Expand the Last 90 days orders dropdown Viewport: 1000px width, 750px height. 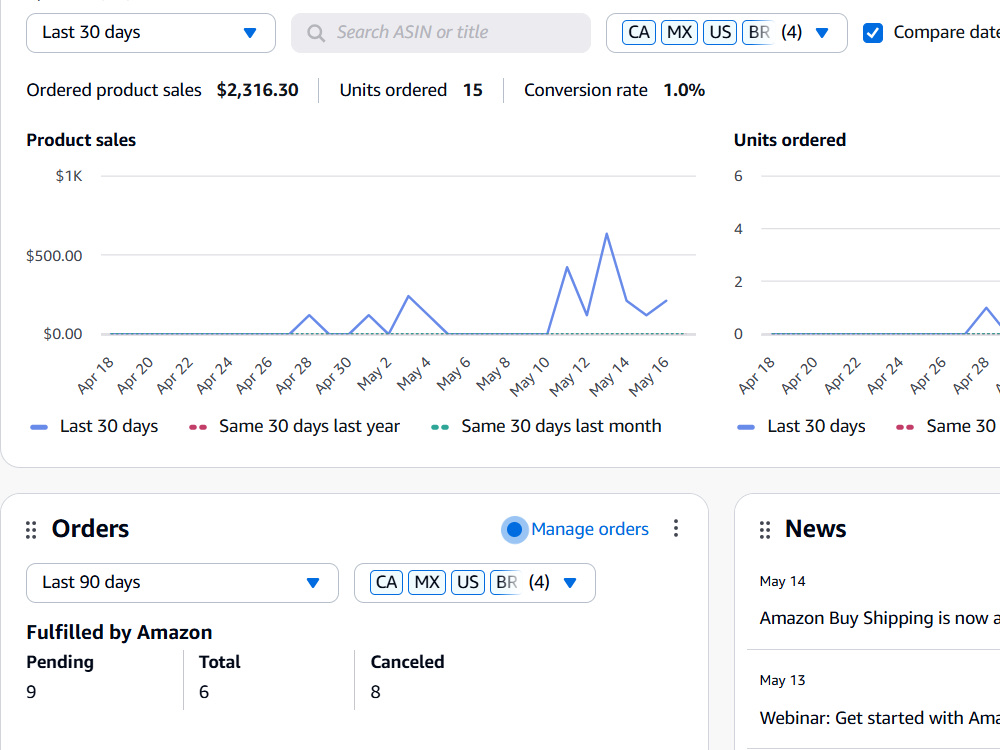point(182,582)
